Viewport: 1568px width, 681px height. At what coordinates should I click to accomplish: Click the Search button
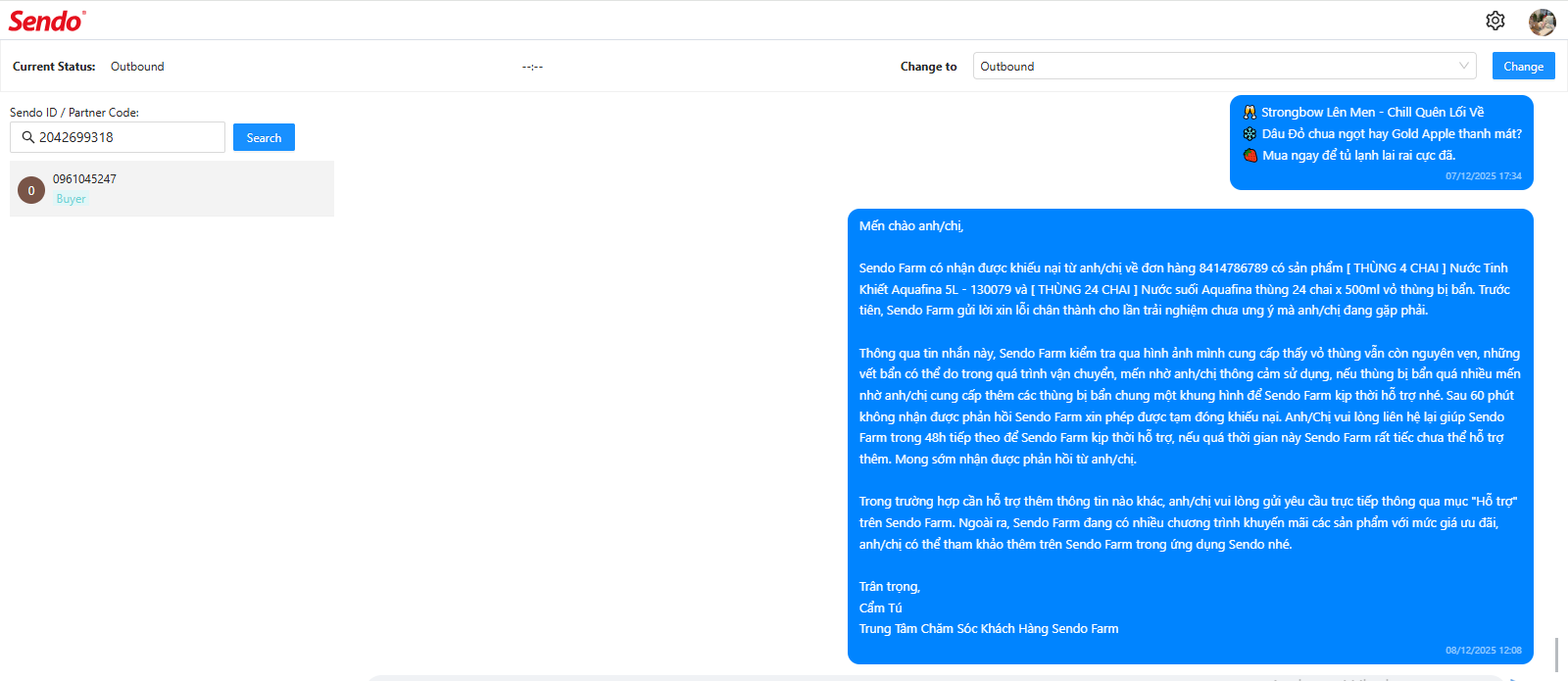point(264,138)
